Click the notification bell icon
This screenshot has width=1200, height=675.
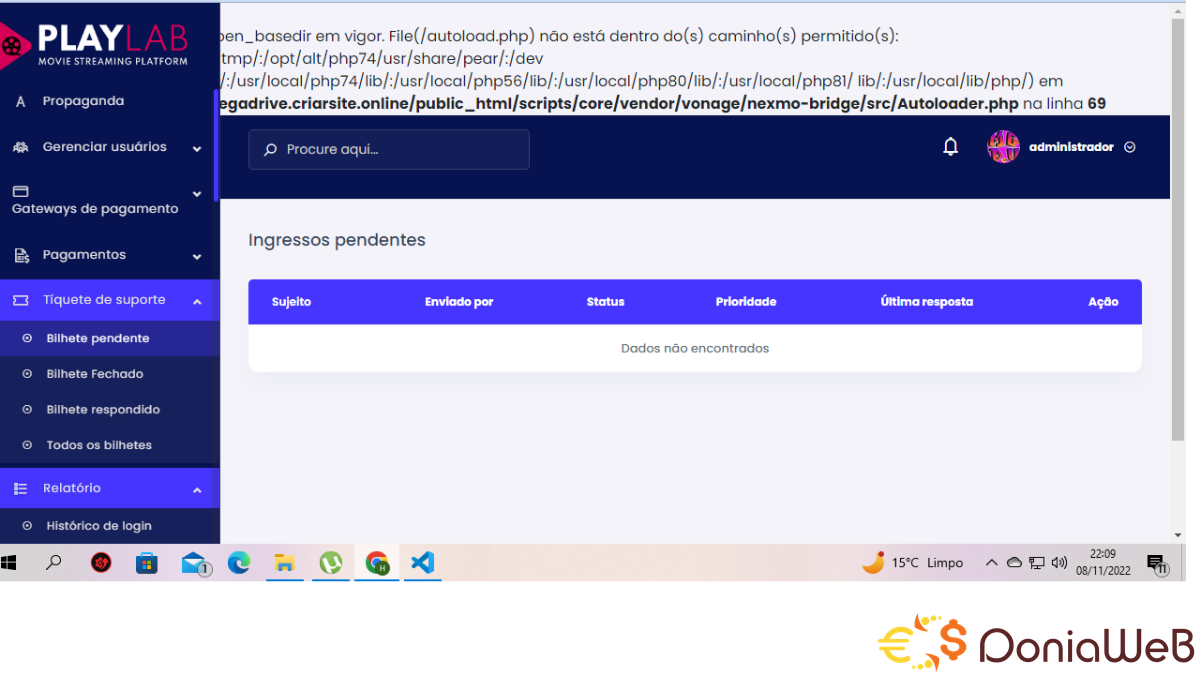950,147
